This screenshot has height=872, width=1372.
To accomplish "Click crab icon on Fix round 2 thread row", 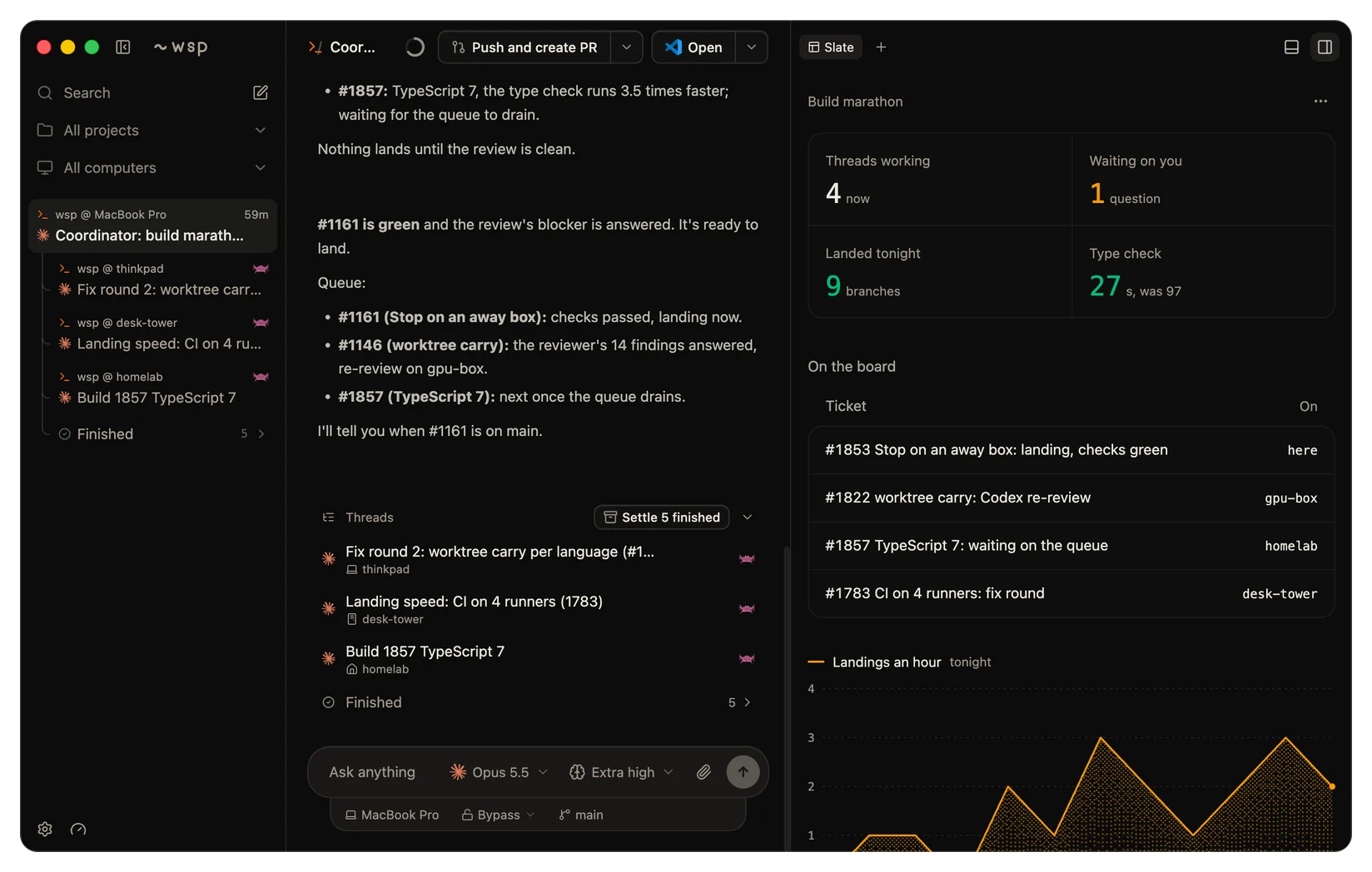I will click(x=747, y=559).
